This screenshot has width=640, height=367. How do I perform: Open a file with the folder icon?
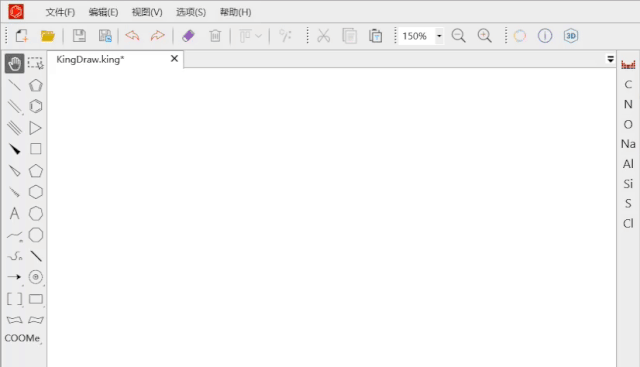[x=48, y=36]
